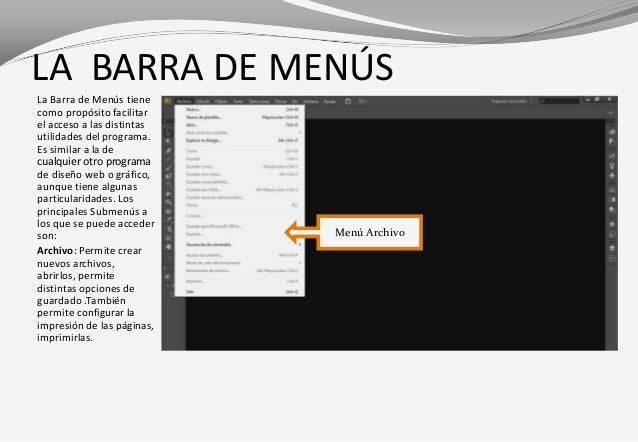Open the Aspectos esenciales workspace switcher

click(x=511, y=101)
